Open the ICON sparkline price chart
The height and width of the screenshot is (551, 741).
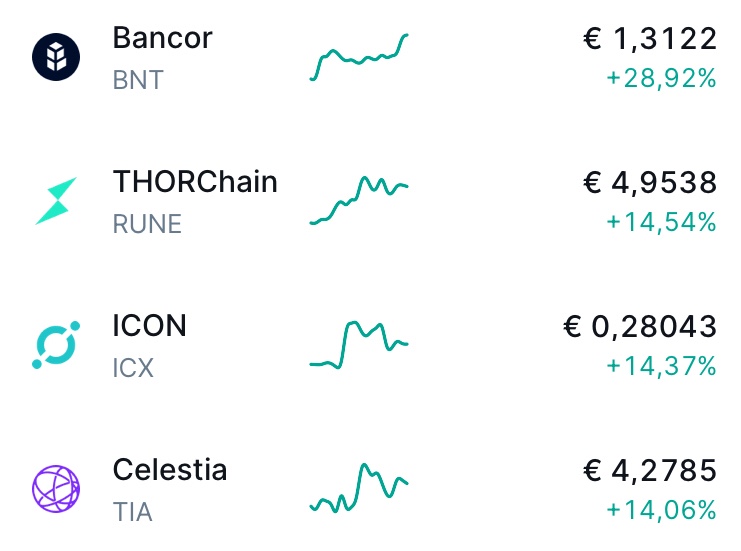tap(359, 345)
